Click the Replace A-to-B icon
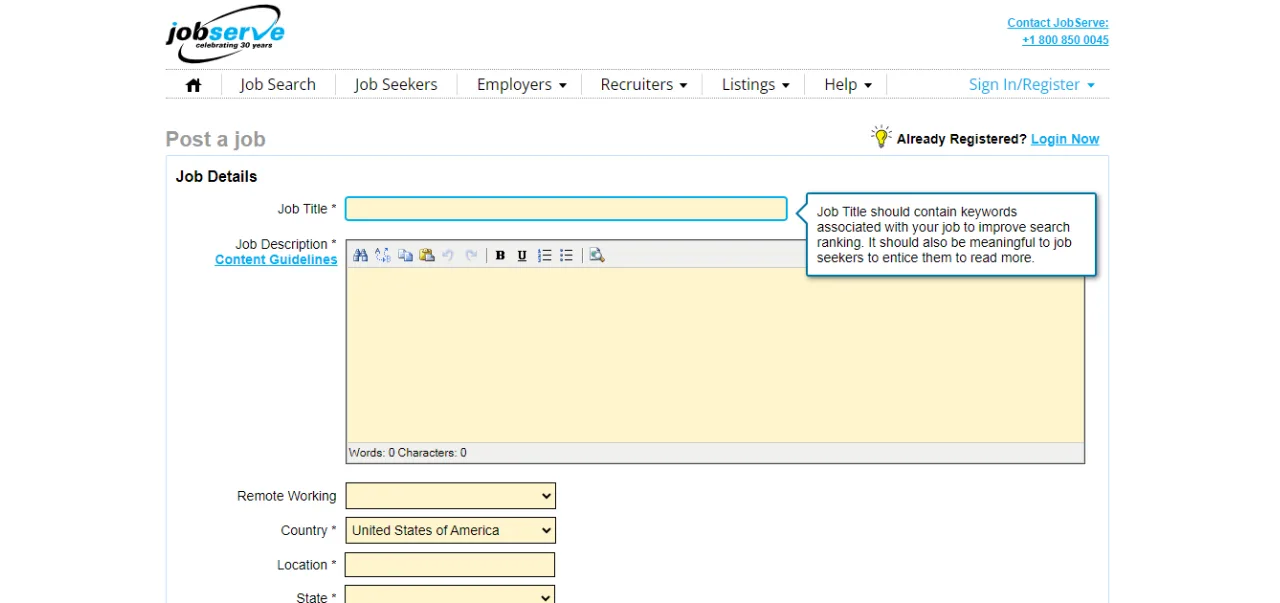 (383, 255)
